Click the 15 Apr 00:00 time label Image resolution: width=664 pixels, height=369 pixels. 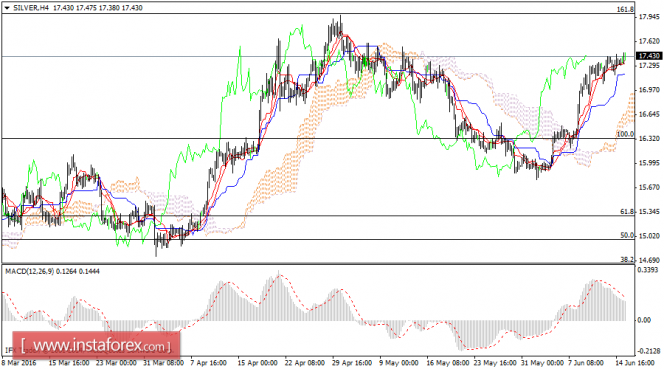click(257, 363)
